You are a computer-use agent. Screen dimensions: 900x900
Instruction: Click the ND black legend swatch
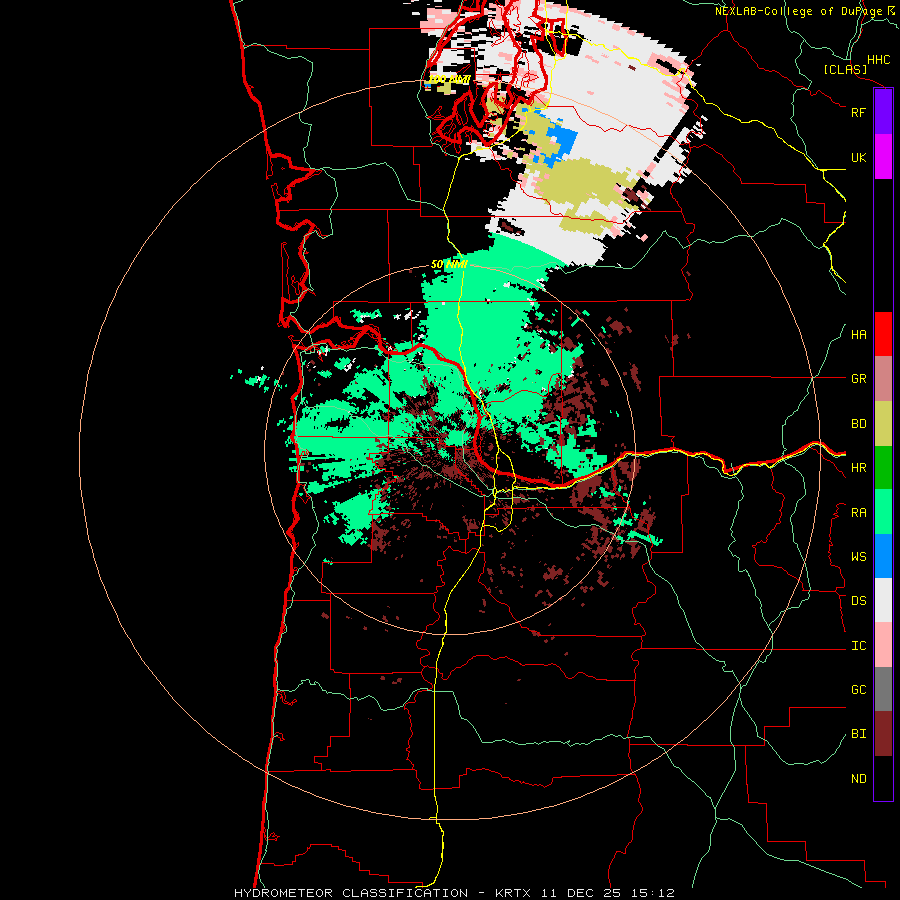click(x=883, y=778)
